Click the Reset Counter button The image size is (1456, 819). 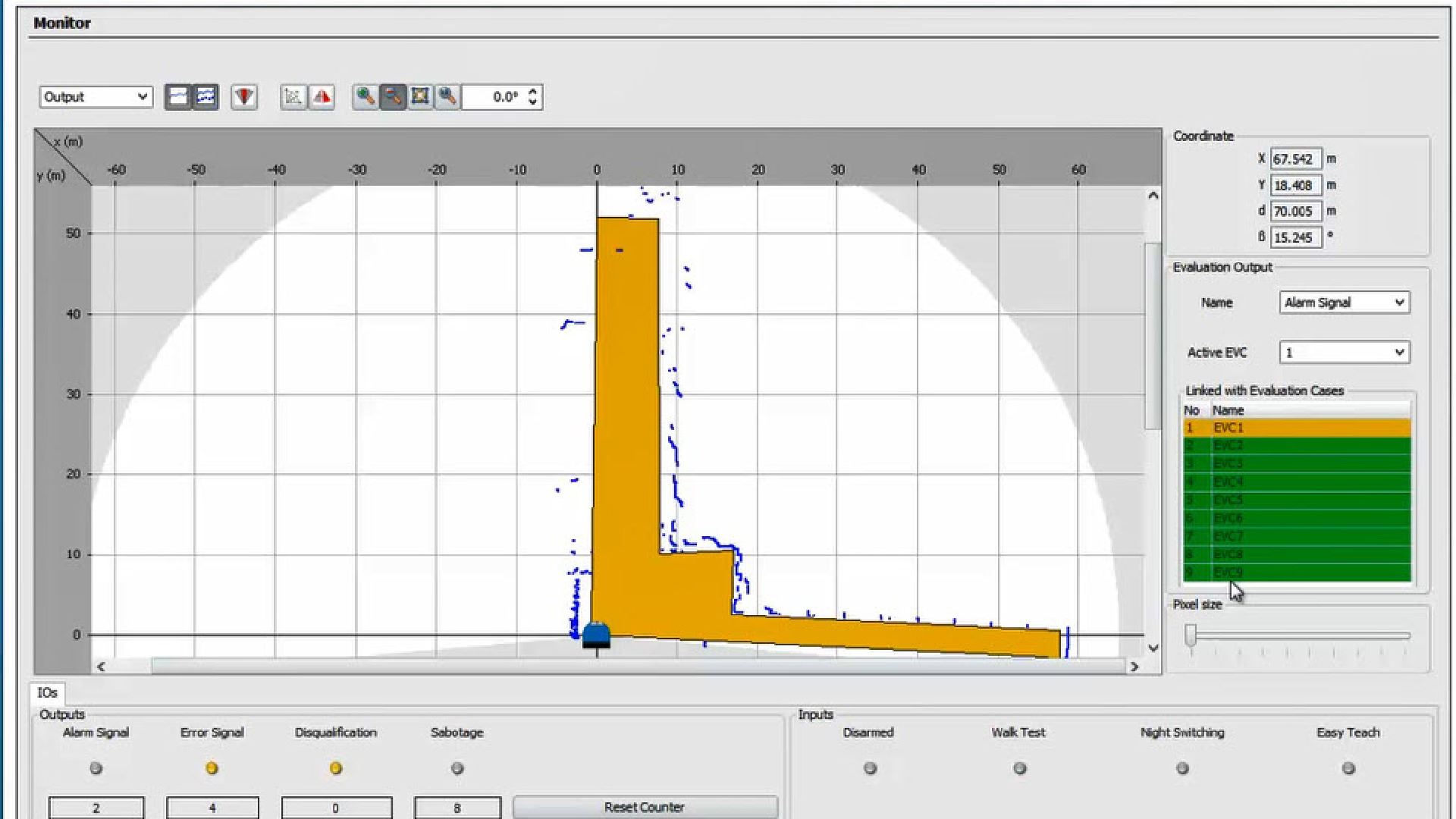pos(645,808)
